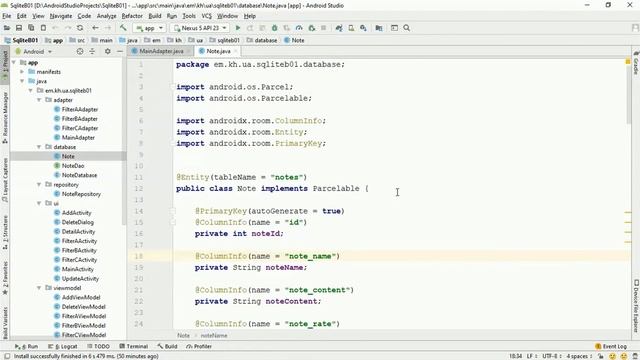Open the Build menu
The height and width of the screenshot is (360, 640).
[155, 16]
